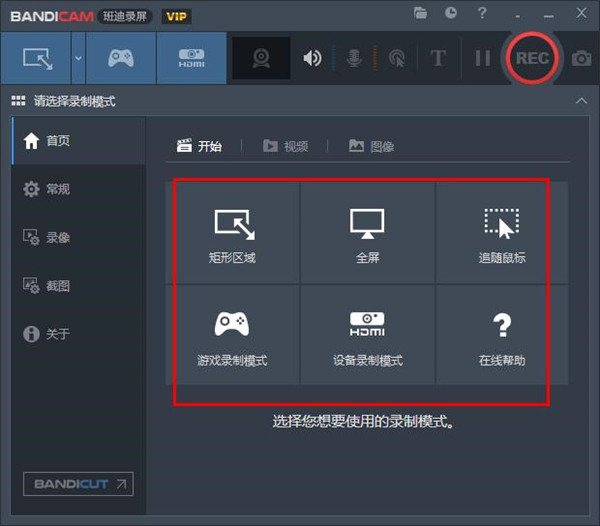Take a screenshot with the camera icon
600x526 pixels.
(x=582, y=58)
